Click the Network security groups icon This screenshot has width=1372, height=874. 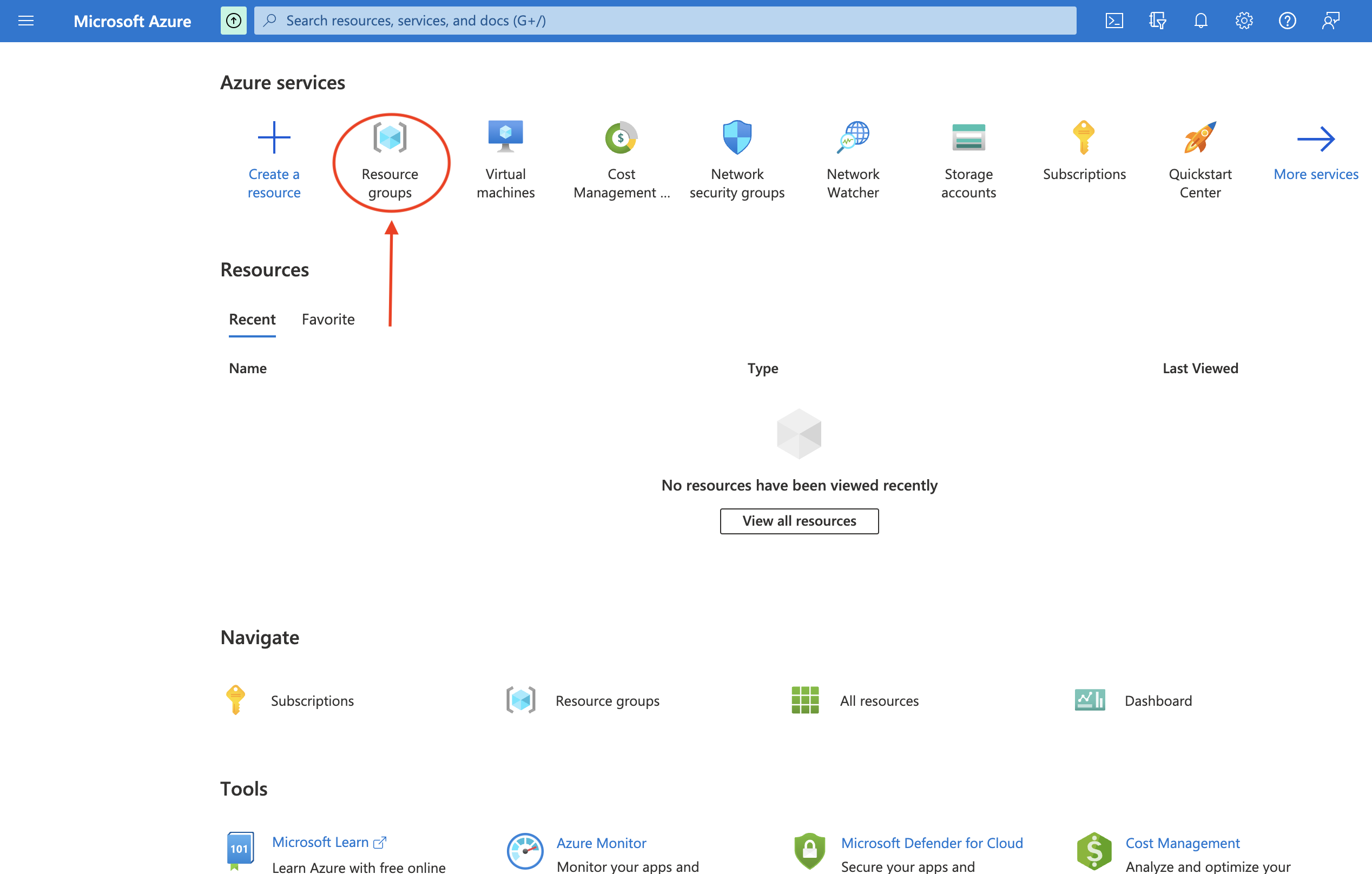click(x=736, y=137)
